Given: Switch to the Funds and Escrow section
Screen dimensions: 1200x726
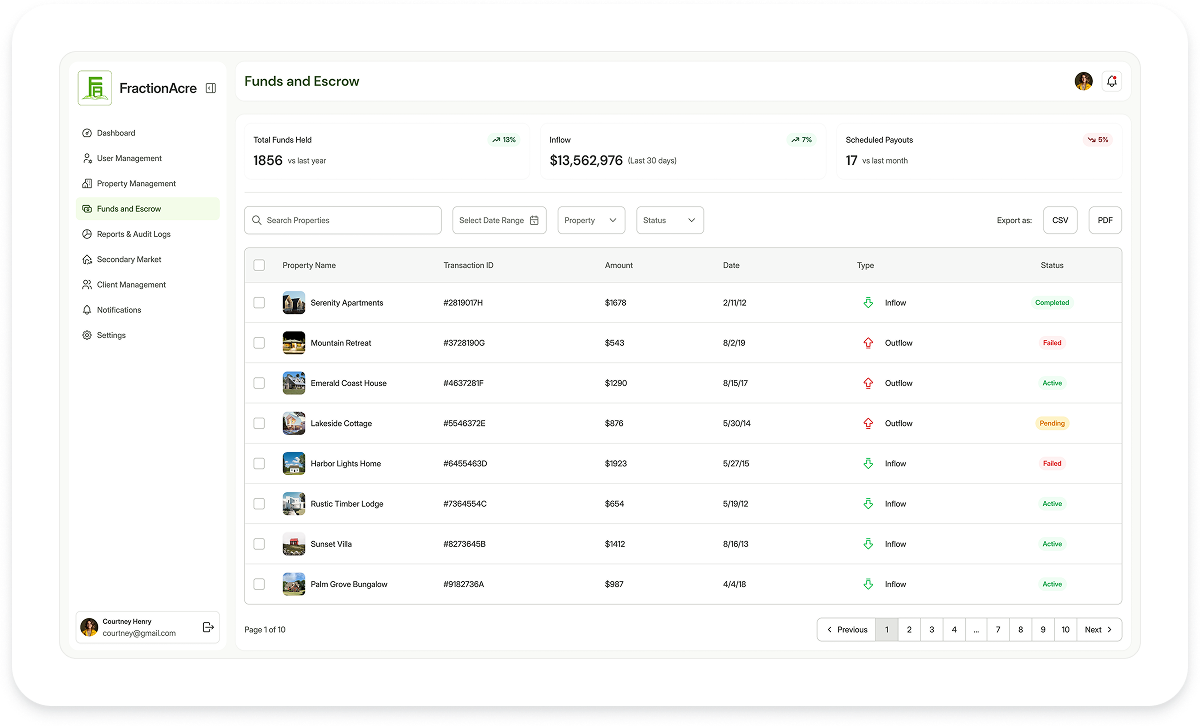Looking at the screenshot, I should 127,208.
